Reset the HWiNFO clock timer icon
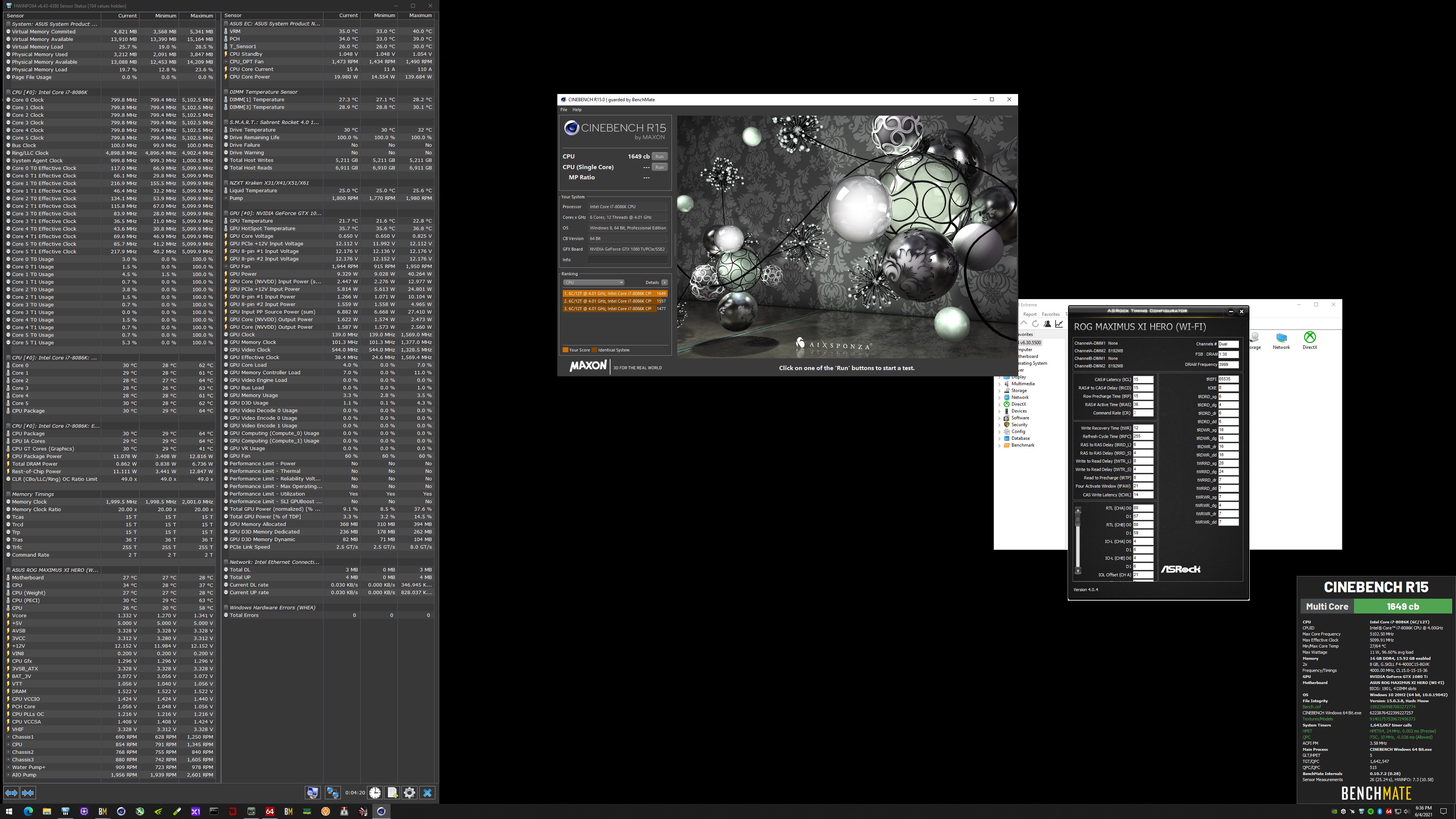Screen dimensions: 1456x819 pyautogui.click(x=375, y=792)
